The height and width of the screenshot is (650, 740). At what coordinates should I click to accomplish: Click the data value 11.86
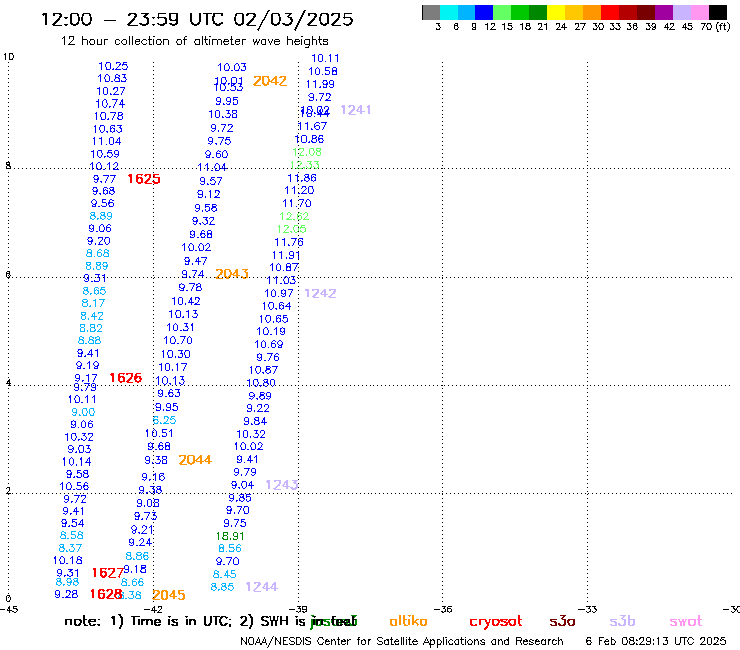click(x=302, y=178)
